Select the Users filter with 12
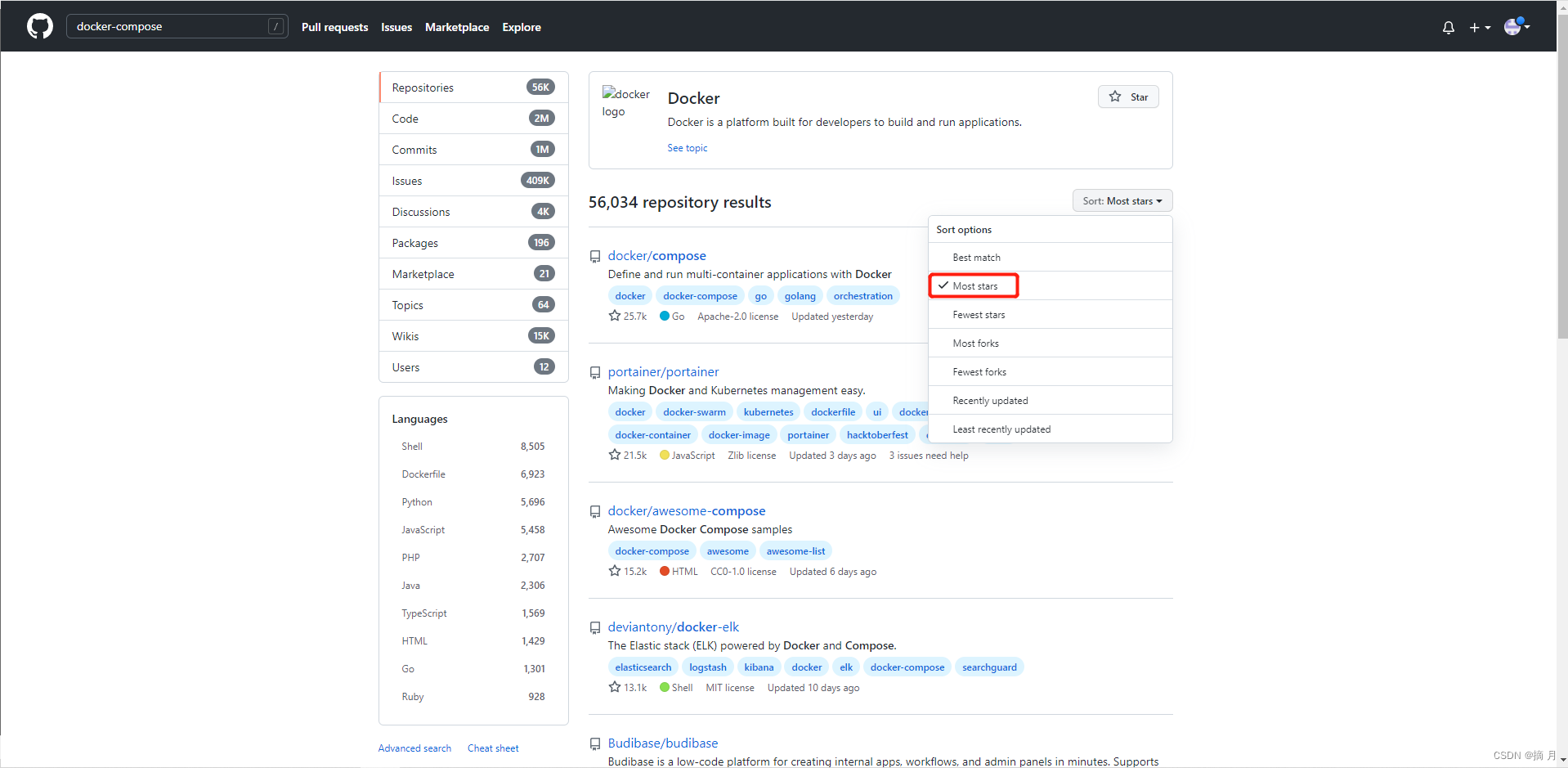The image size is (1568, 768). (474, 367)
